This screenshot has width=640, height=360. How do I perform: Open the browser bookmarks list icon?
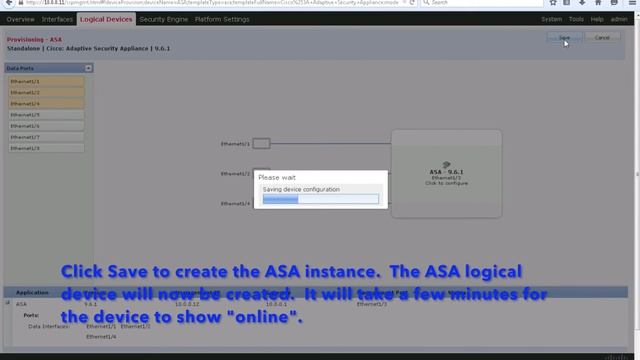click(567, 2)
